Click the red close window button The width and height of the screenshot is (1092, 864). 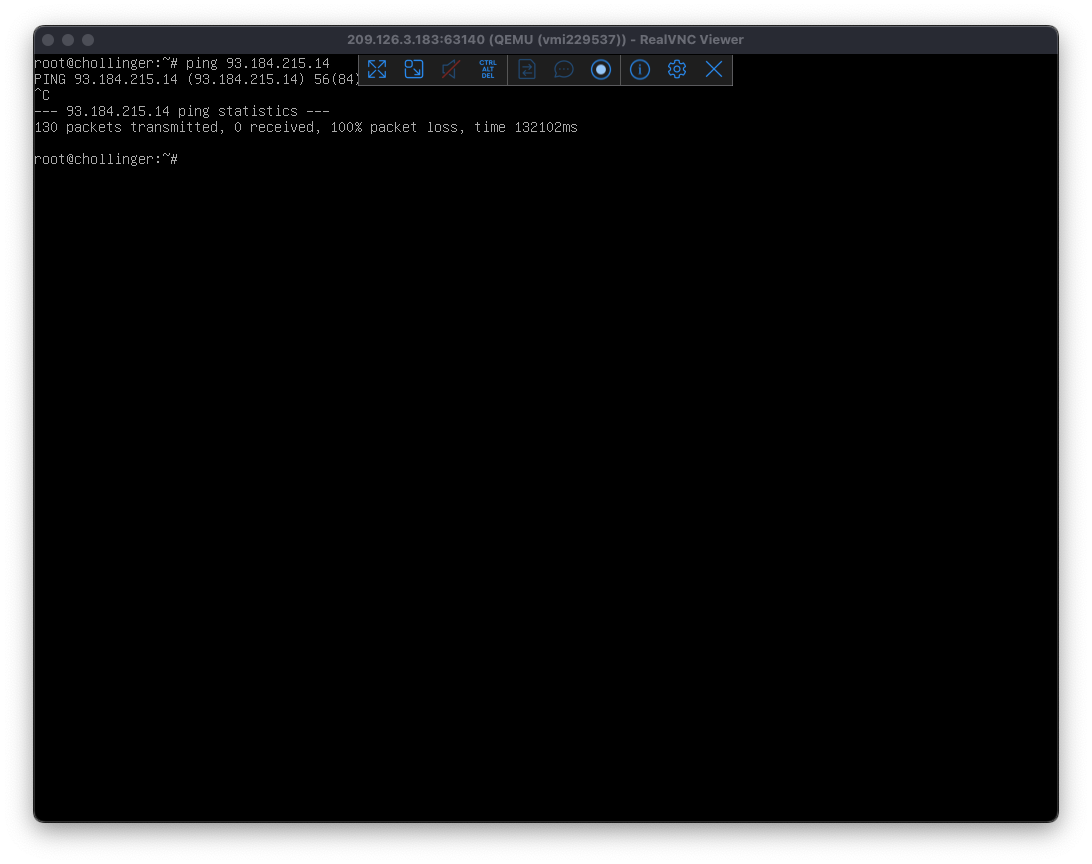click(48, 40)
